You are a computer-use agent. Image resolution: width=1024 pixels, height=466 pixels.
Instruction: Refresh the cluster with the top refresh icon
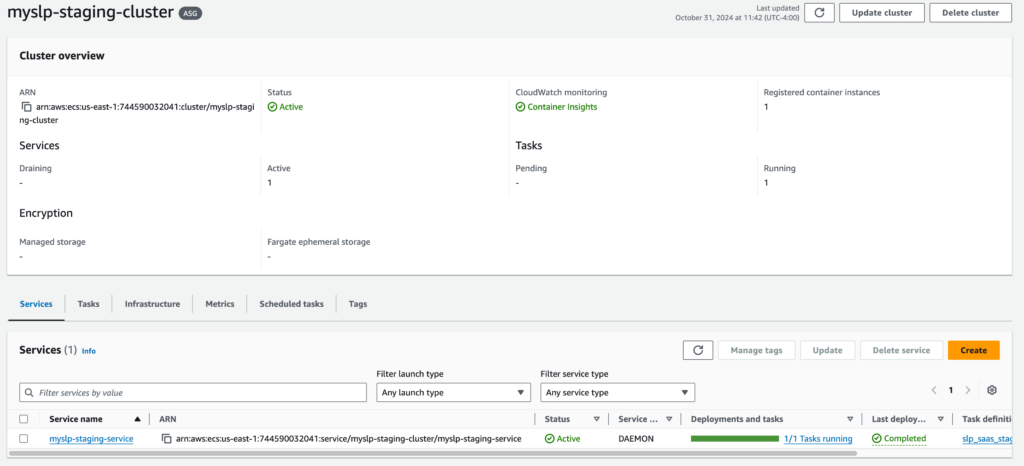[820, 13]
